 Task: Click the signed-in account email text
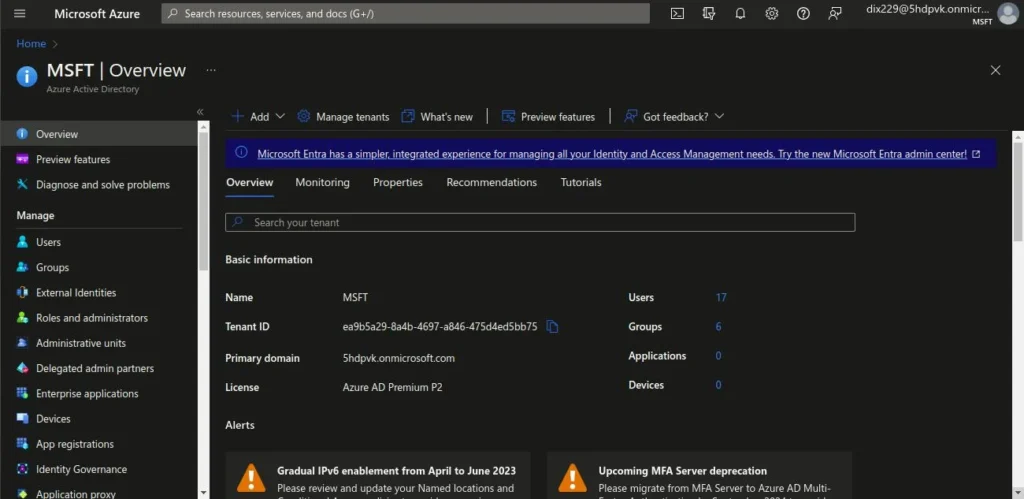pos(927,8)
